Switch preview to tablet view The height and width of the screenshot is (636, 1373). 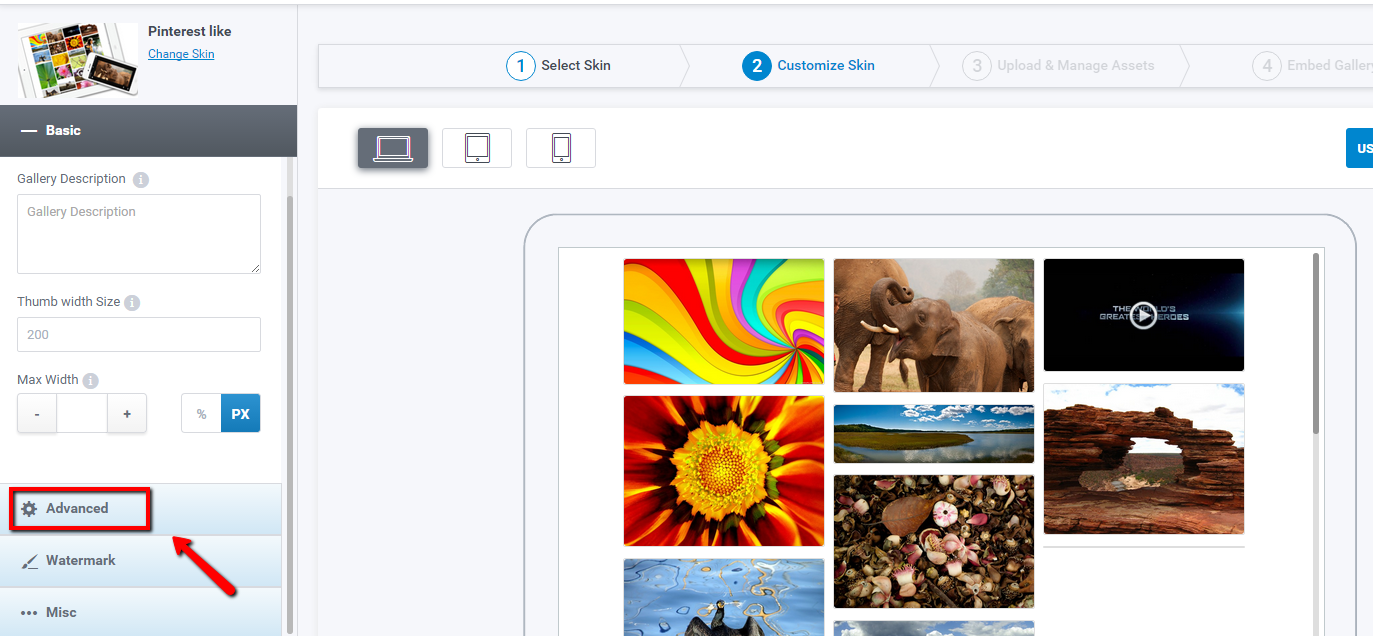pos(477,148)
